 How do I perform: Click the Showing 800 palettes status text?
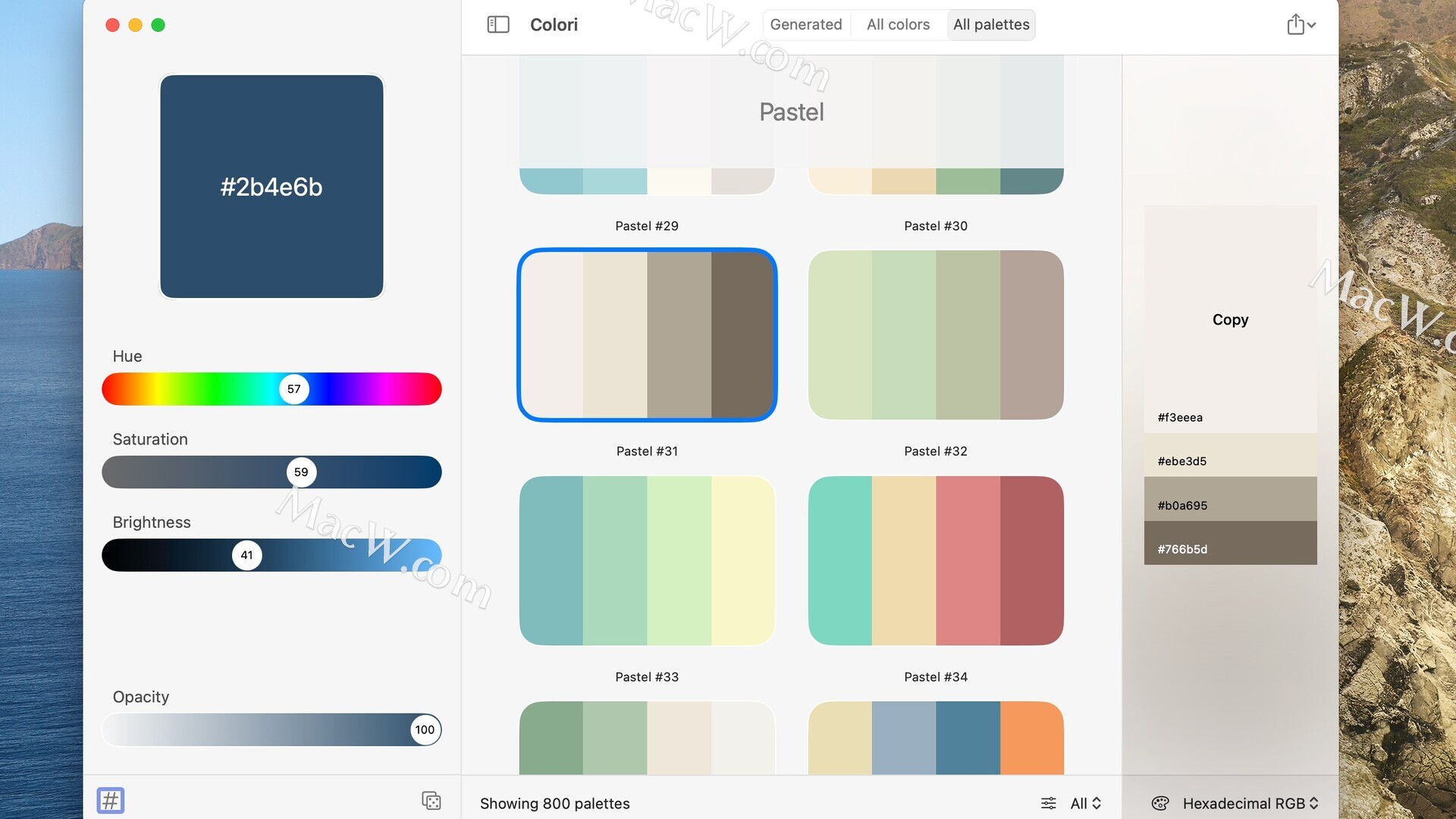[554, 803]
